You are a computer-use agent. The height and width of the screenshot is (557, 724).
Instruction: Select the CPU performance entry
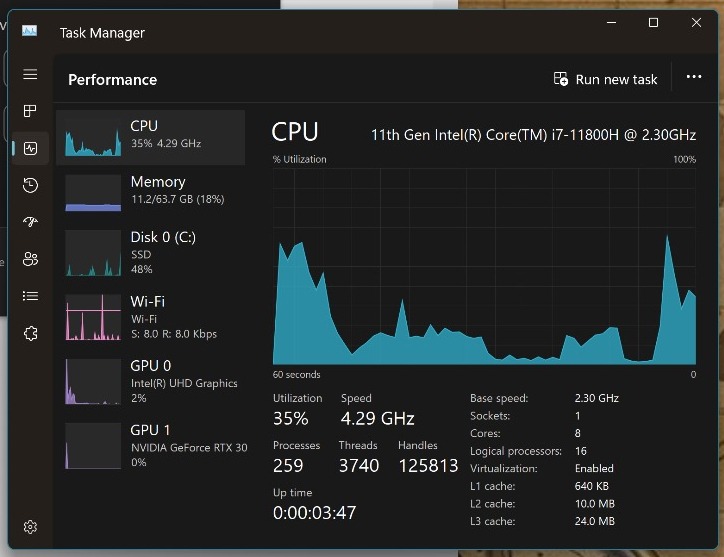click(x=151, y=137)
